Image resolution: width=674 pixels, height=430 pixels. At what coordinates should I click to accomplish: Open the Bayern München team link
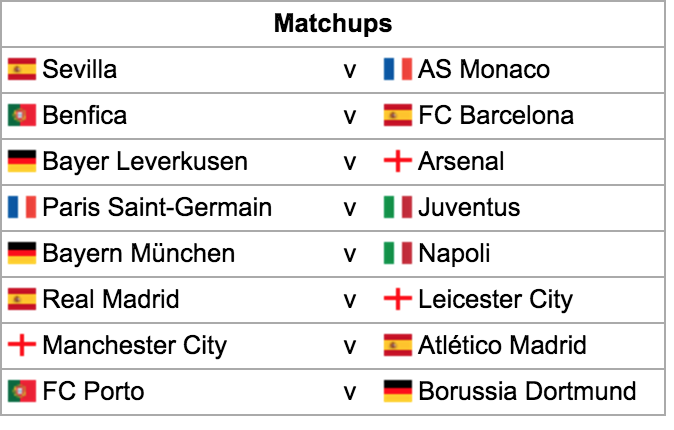click(x=139, y=254)
